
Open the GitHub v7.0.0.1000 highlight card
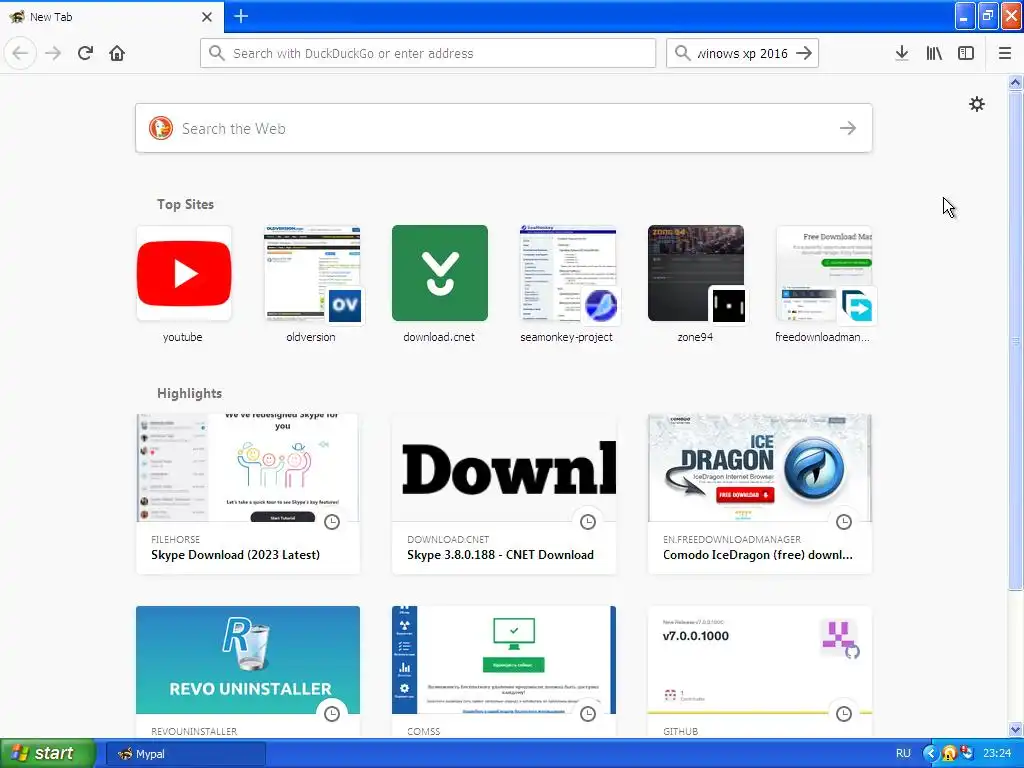point(760,671)
